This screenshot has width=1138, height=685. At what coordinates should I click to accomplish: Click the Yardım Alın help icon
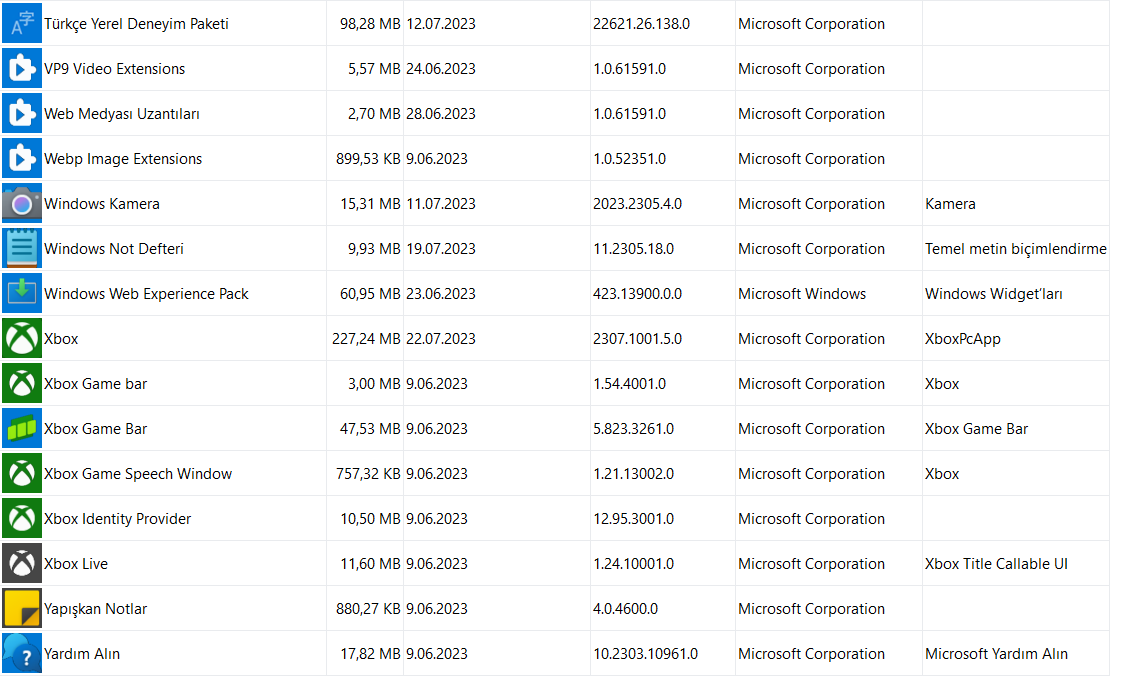[21, 654]
